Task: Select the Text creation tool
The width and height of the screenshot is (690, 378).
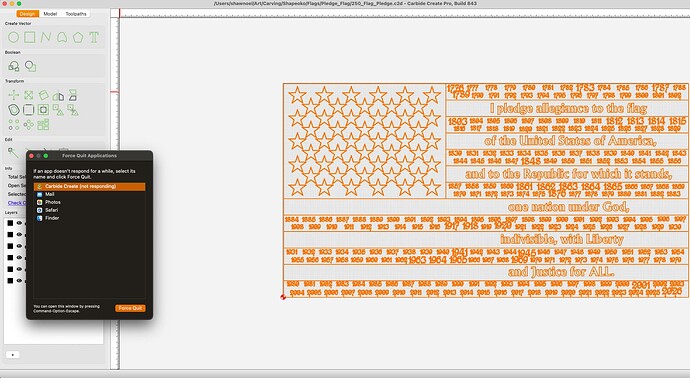Action: tap(94, 37)
